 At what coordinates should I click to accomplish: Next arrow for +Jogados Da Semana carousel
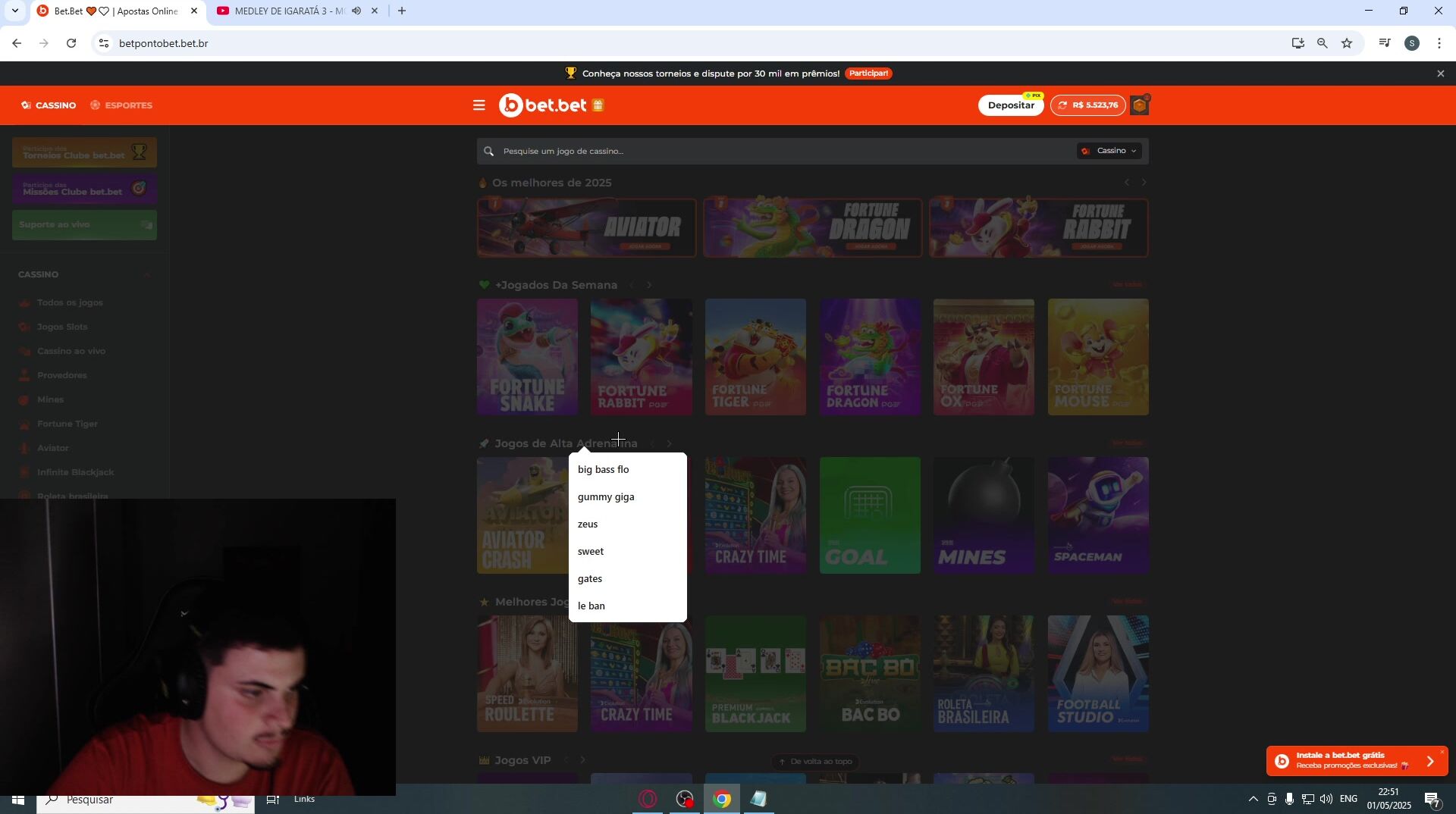649,285
